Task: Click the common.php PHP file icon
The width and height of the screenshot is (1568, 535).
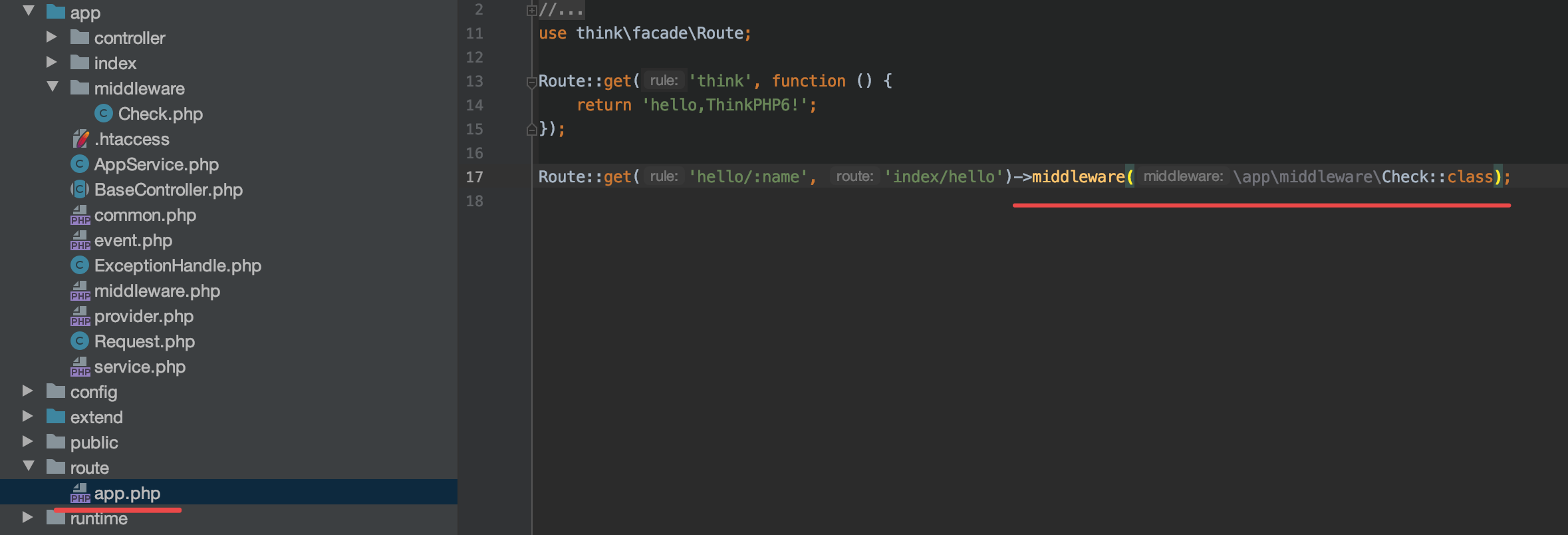Action: (80, 215)
